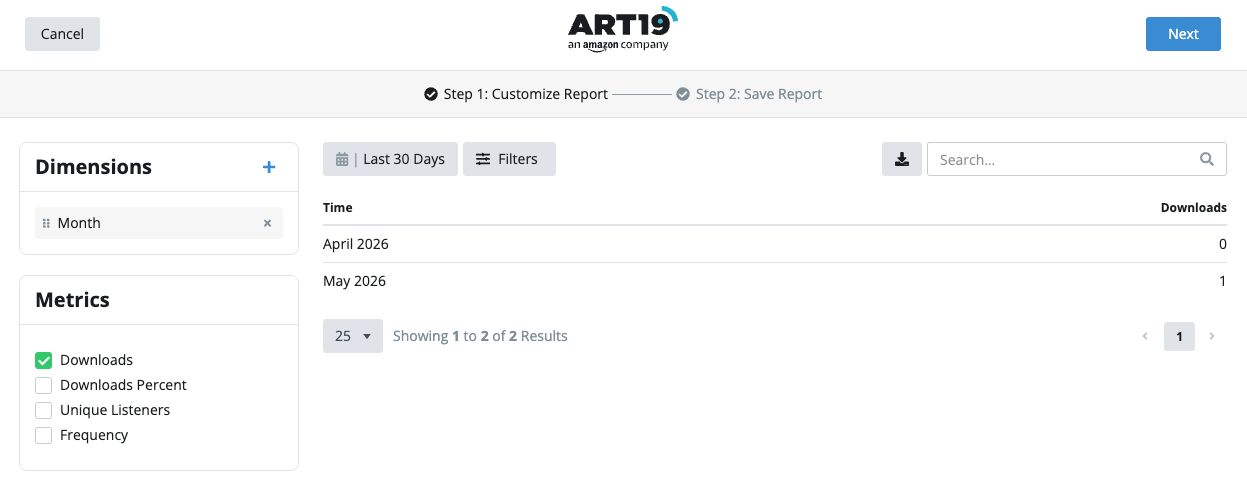Image resolution: width=1247 pixels, height=487 pixels.
Task: Toggle the Downloads metric checkbox
Action: coord(43,360)
